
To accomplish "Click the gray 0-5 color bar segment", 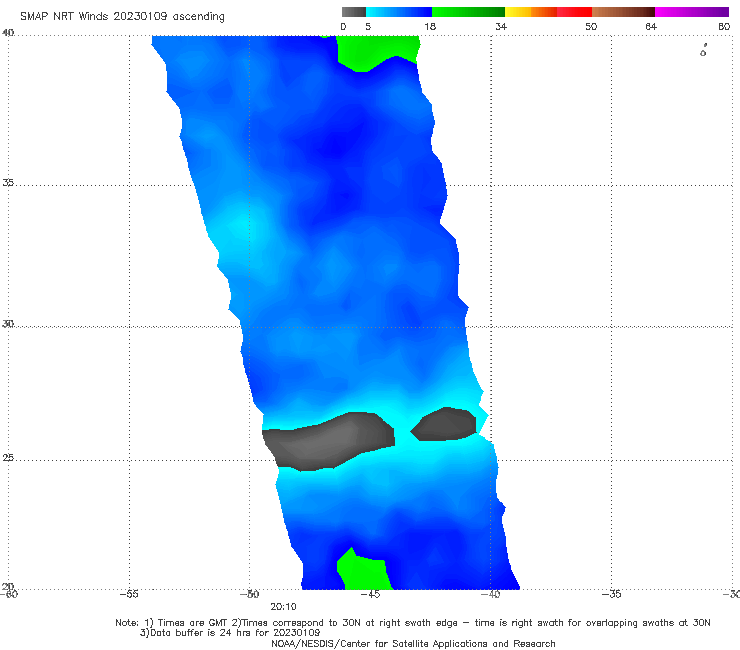I will 354,12.
